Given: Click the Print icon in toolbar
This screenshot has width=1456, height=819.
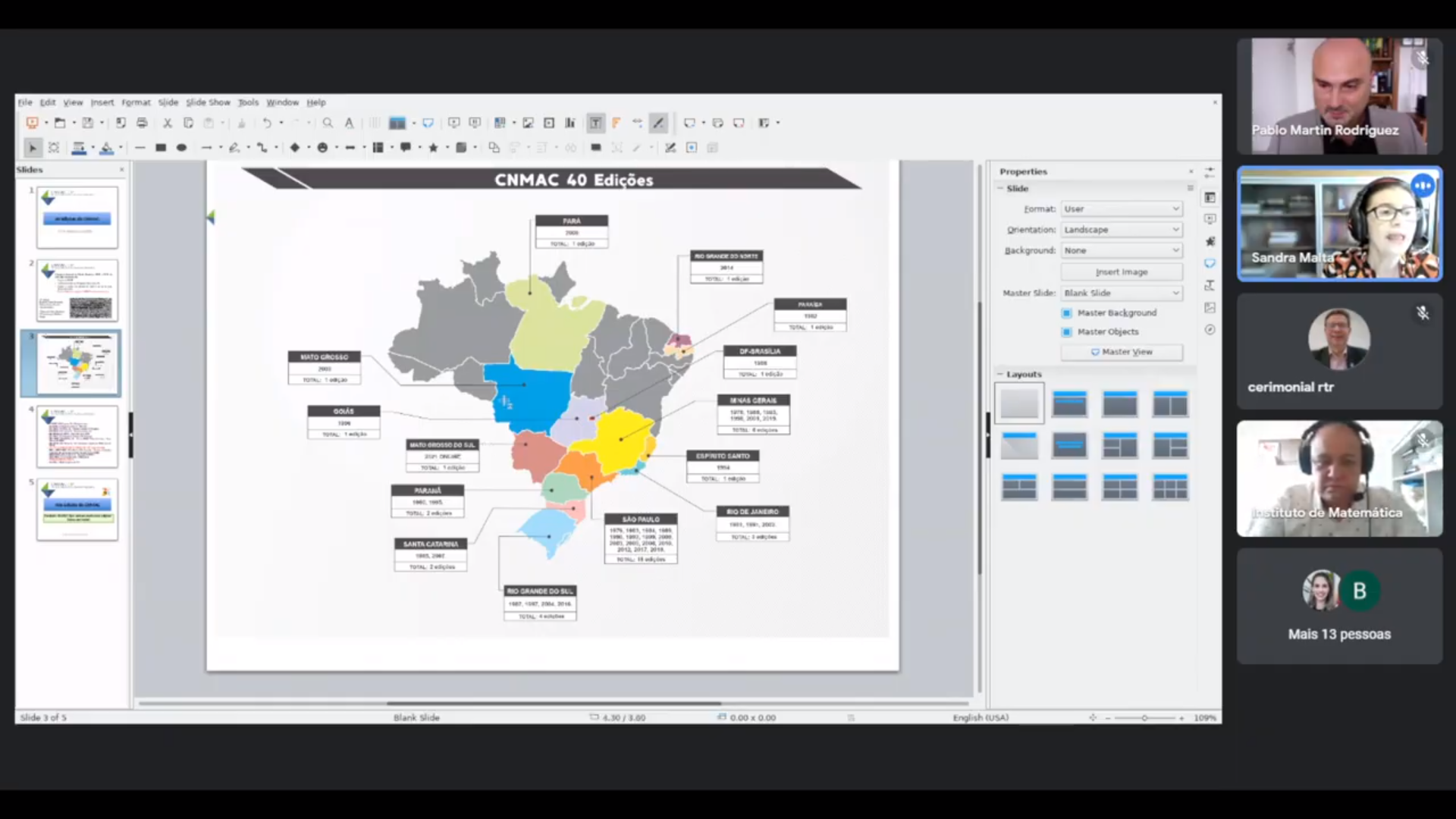Looking at the screenshot, I should pos(142,123).
